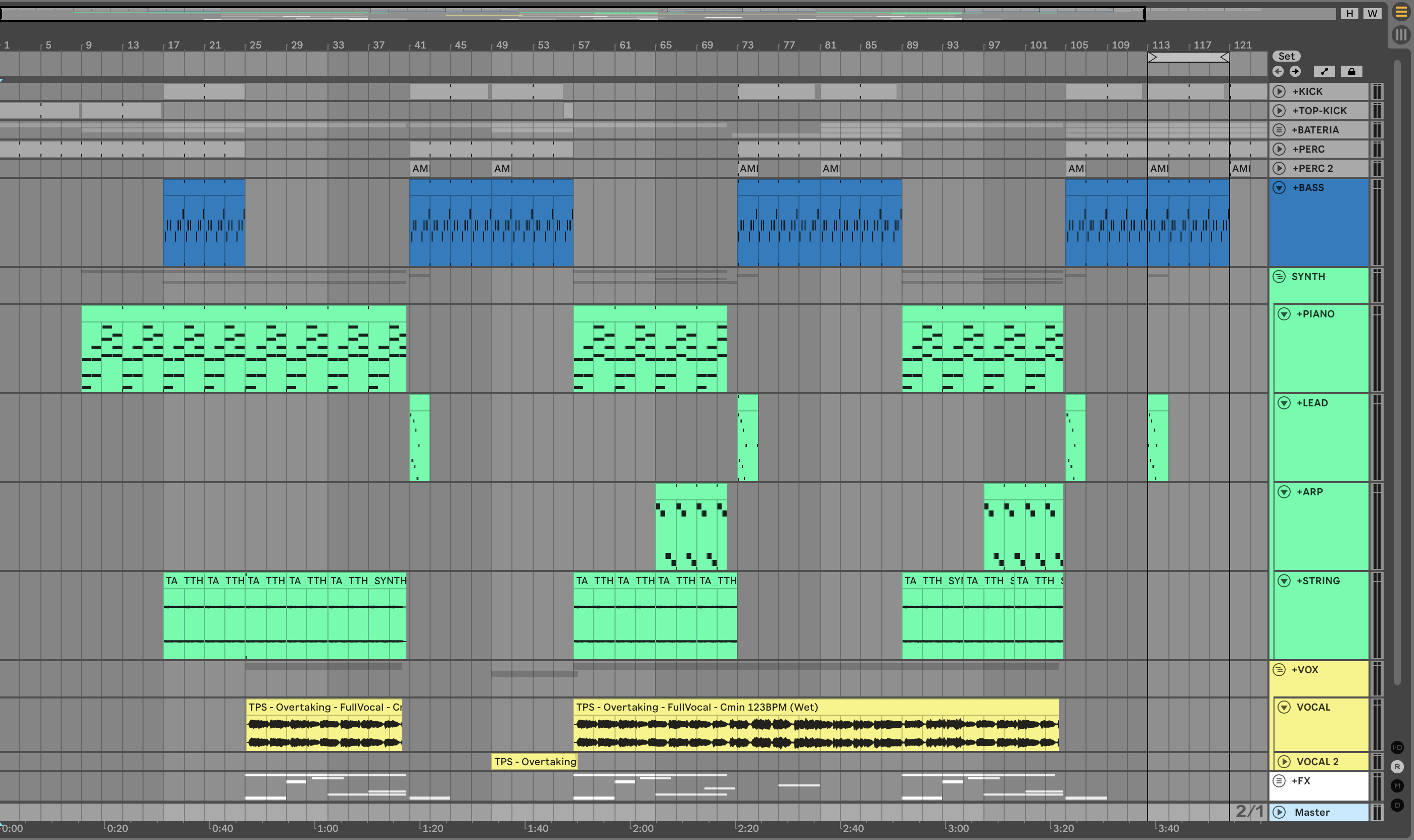Click the Arrangement view vertical-bars icon
The width and height of the screenshot is (1414, 840).
point(1400,35)
